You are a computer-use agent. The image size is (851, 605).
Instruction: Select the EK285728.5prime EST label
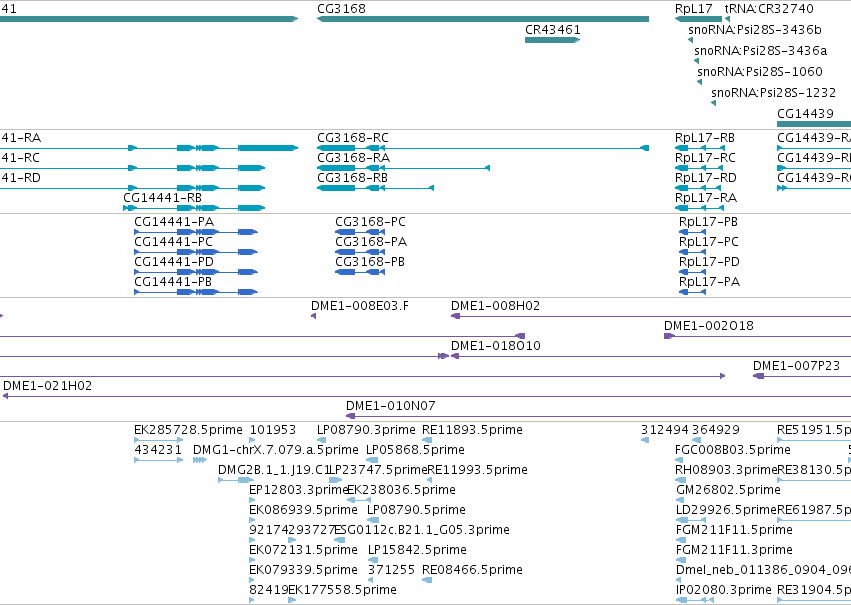pos(188,430)
